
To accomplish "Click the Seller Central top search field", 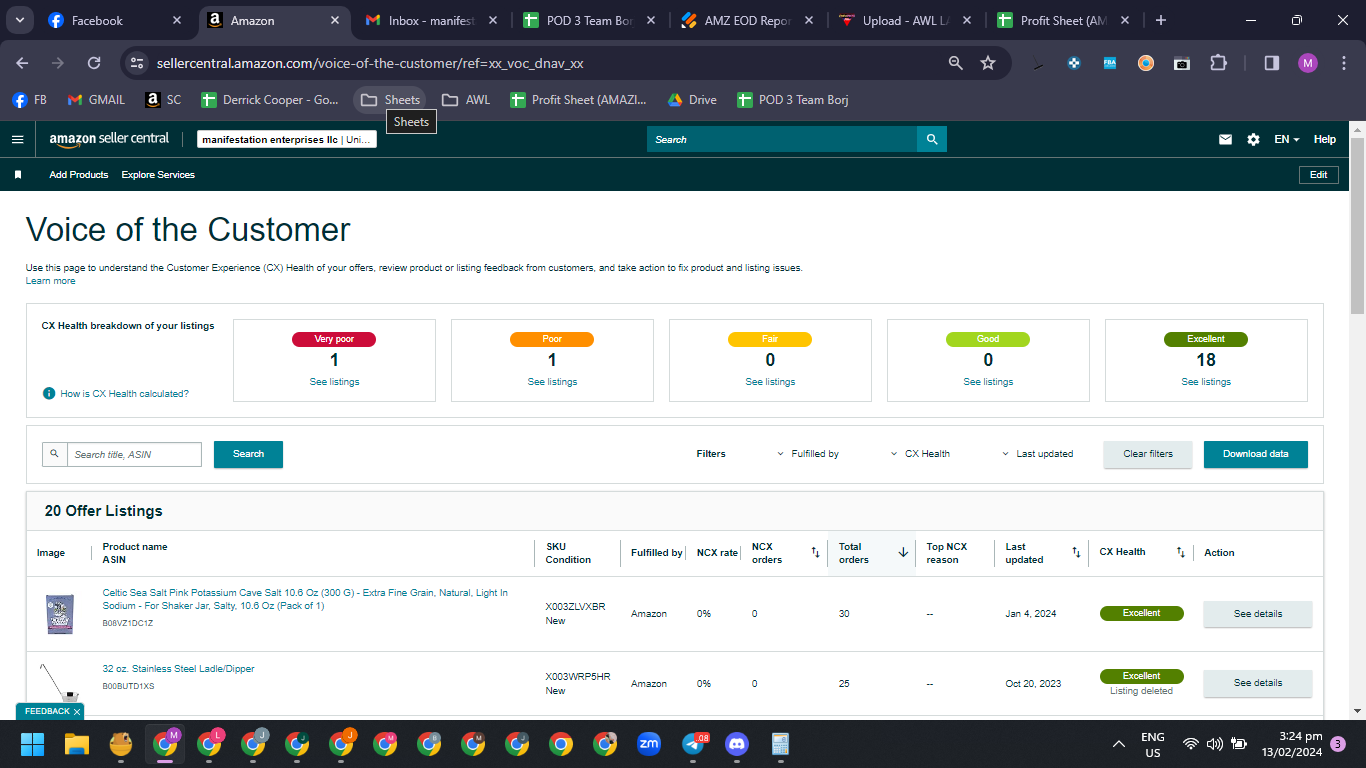I will coord(782,139).
